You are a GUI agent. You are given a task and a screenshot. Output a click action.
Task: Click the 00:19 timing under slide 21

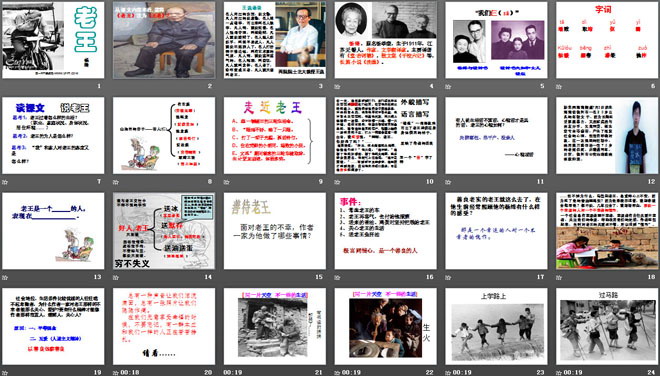click(x=232, y=373)
